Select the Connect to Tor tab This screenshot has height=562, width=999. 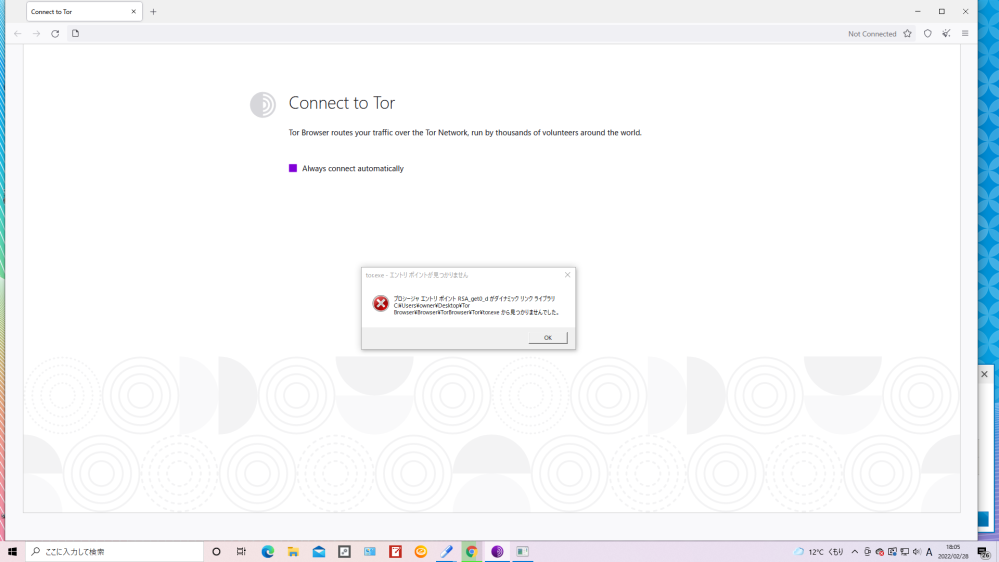pyautogui.click(x=84, y=11)
